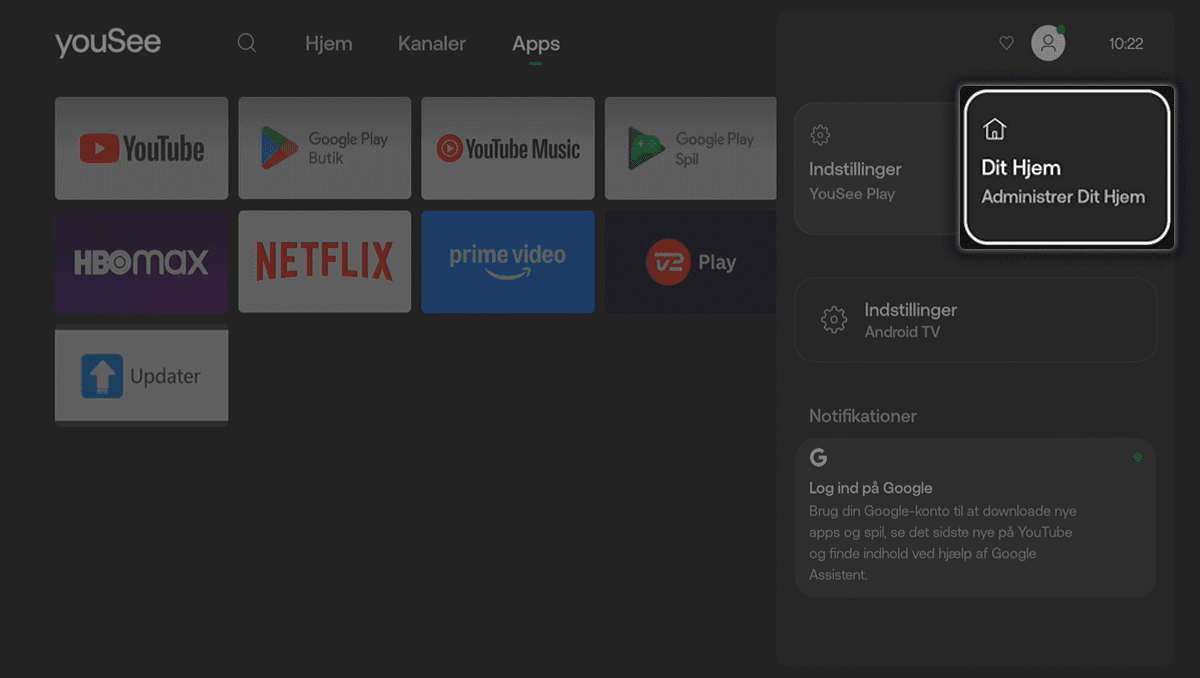Open Indstillinger YouSee Play card
Image resolution: width=1200 pixels, height=678 pixels.
coord(877,168)
